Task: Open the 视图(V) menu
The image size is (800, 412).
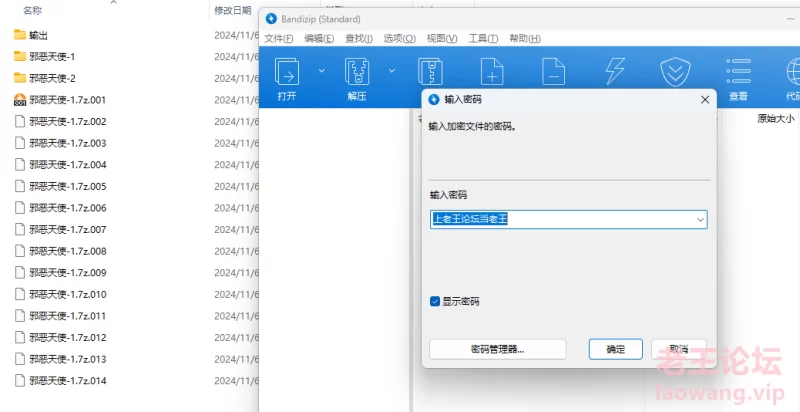Action: click(442, 39)
